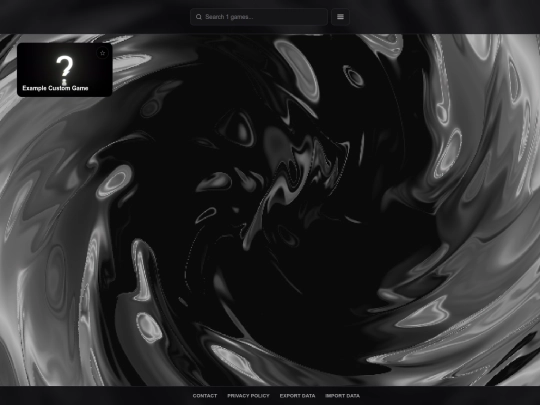Click inside the games search box placeholder text
540x405 pixels.
(229, 17)
